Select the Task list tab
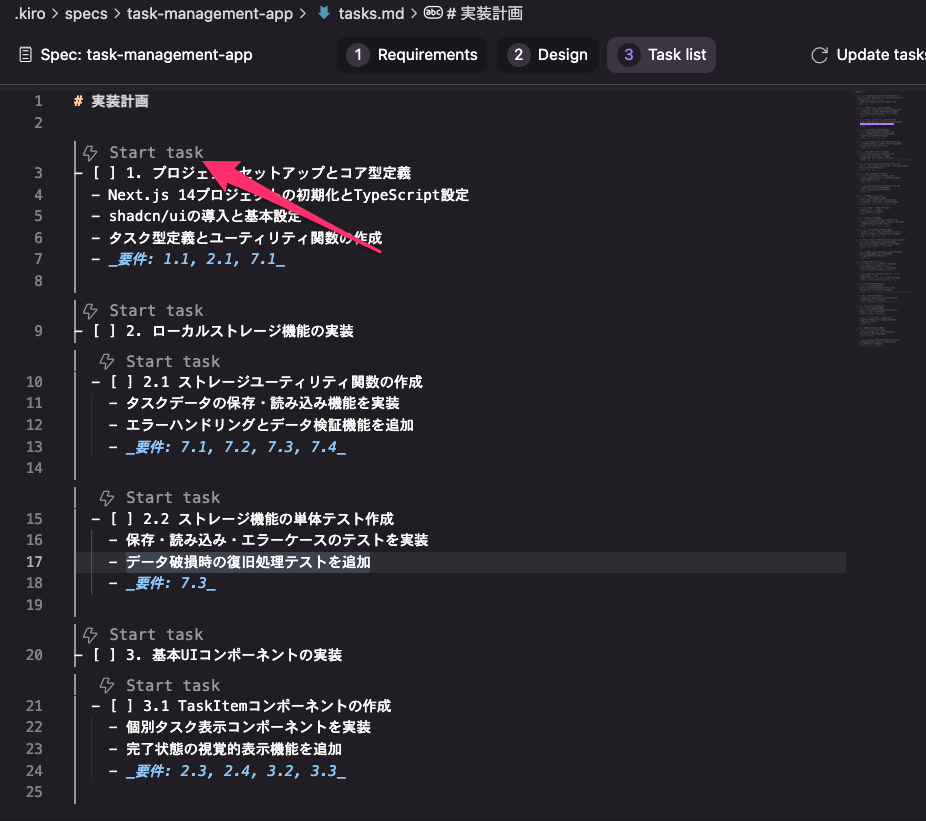 (661, 55)
